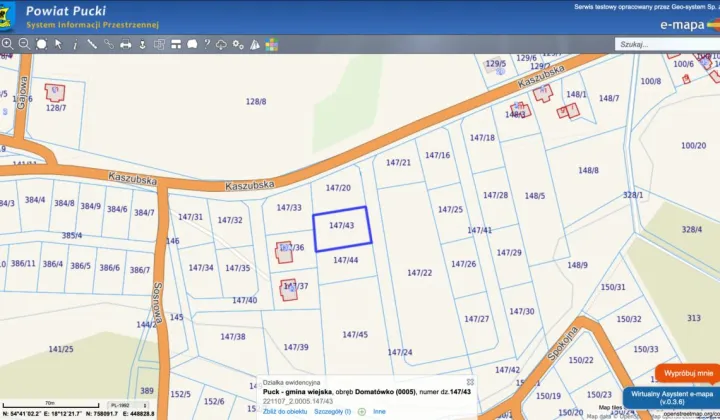The image size is (720, 420).
Task: Click parcel label 147/27
Action: click(x=476, y=319)
